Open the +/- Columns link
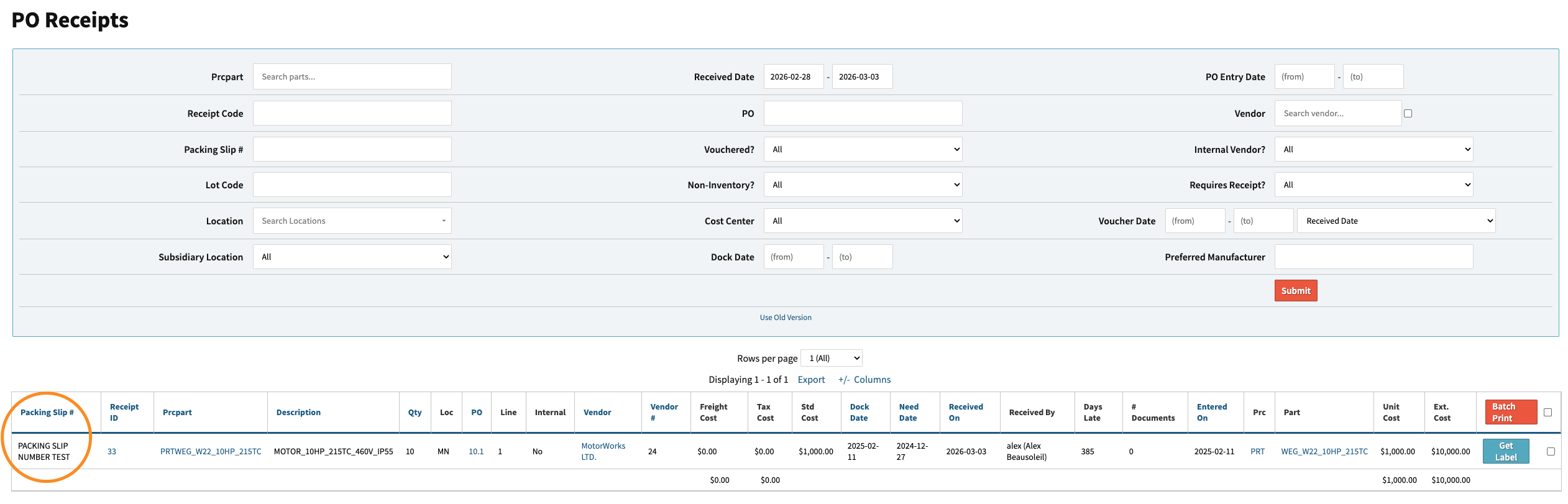1568x504 pixels. 864,379
